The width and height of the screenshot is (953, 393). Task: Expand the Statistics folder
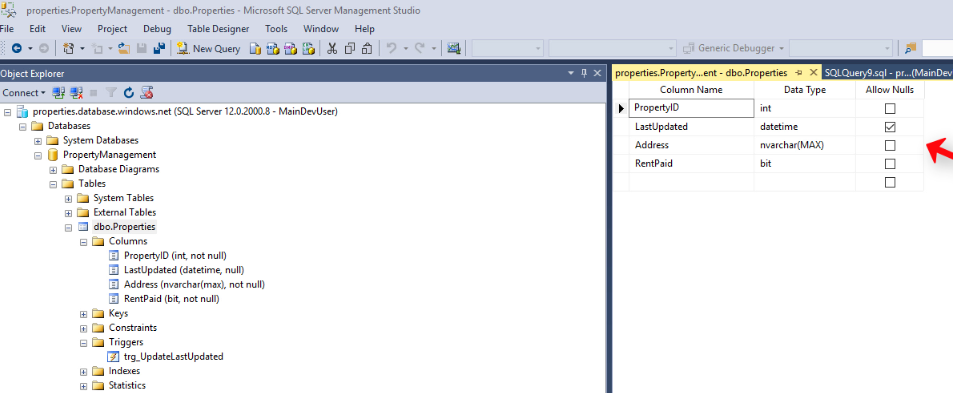coord(83,386)
